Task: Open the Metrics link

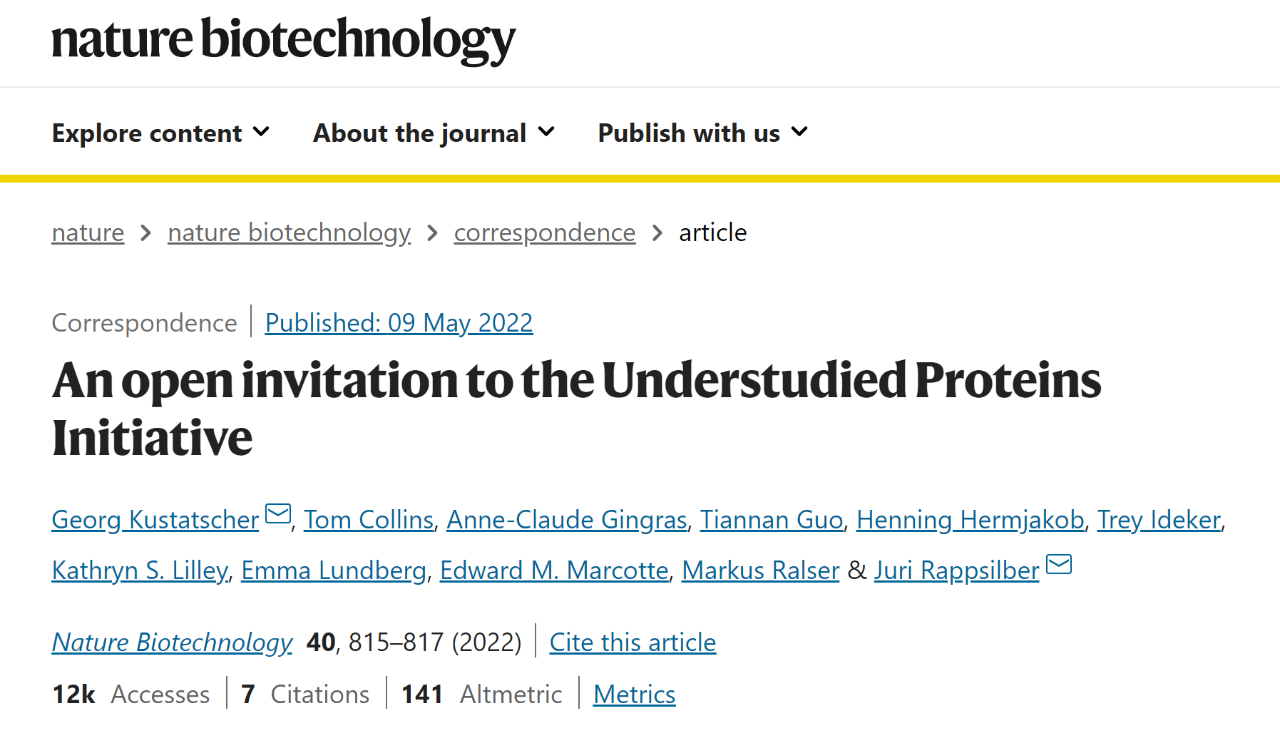Action: click(x=634, y=694)
